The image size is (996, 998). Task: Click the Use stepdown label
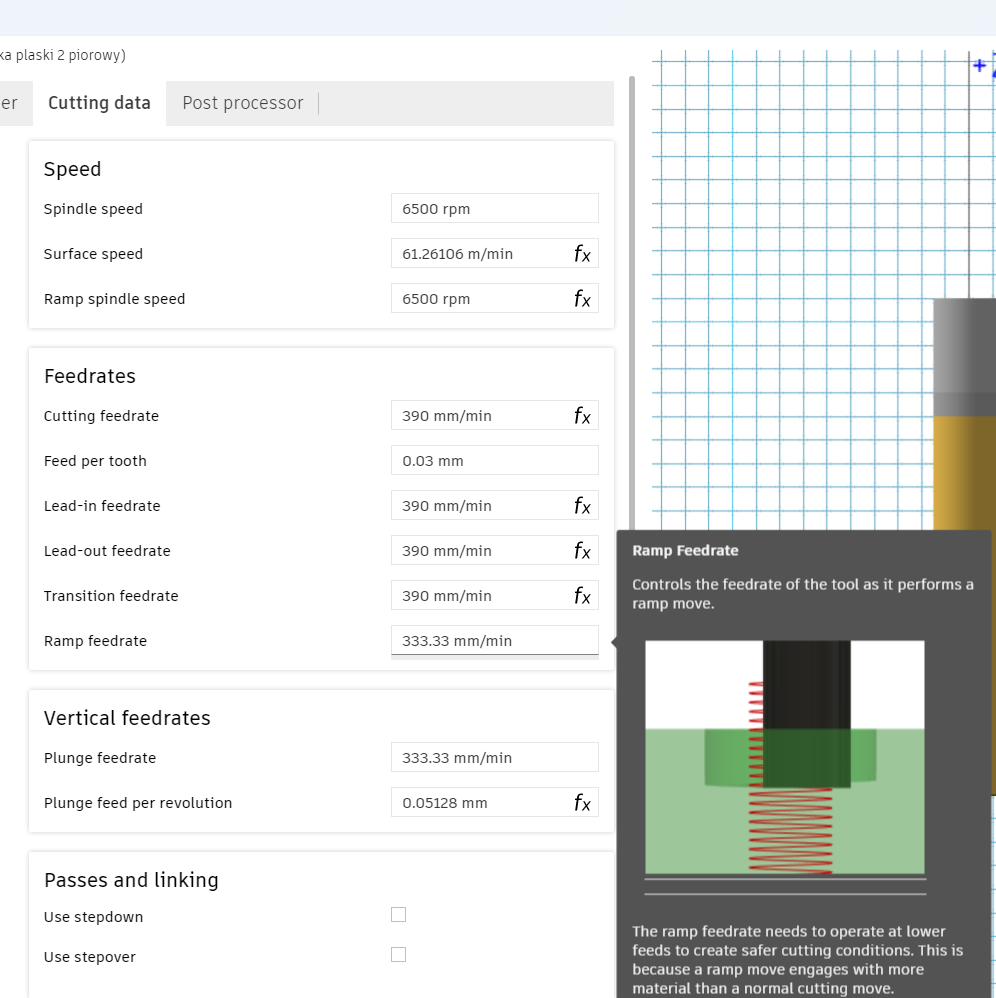(x=94, y=917)
